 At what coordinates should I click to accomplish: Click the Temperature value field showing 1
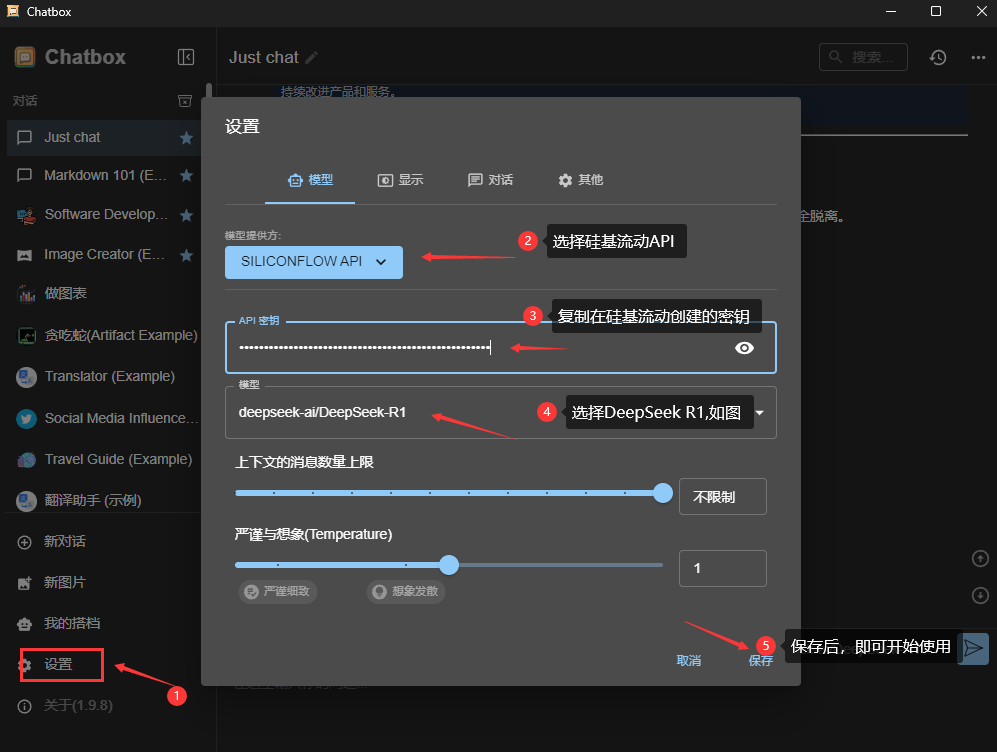(722, 568)
